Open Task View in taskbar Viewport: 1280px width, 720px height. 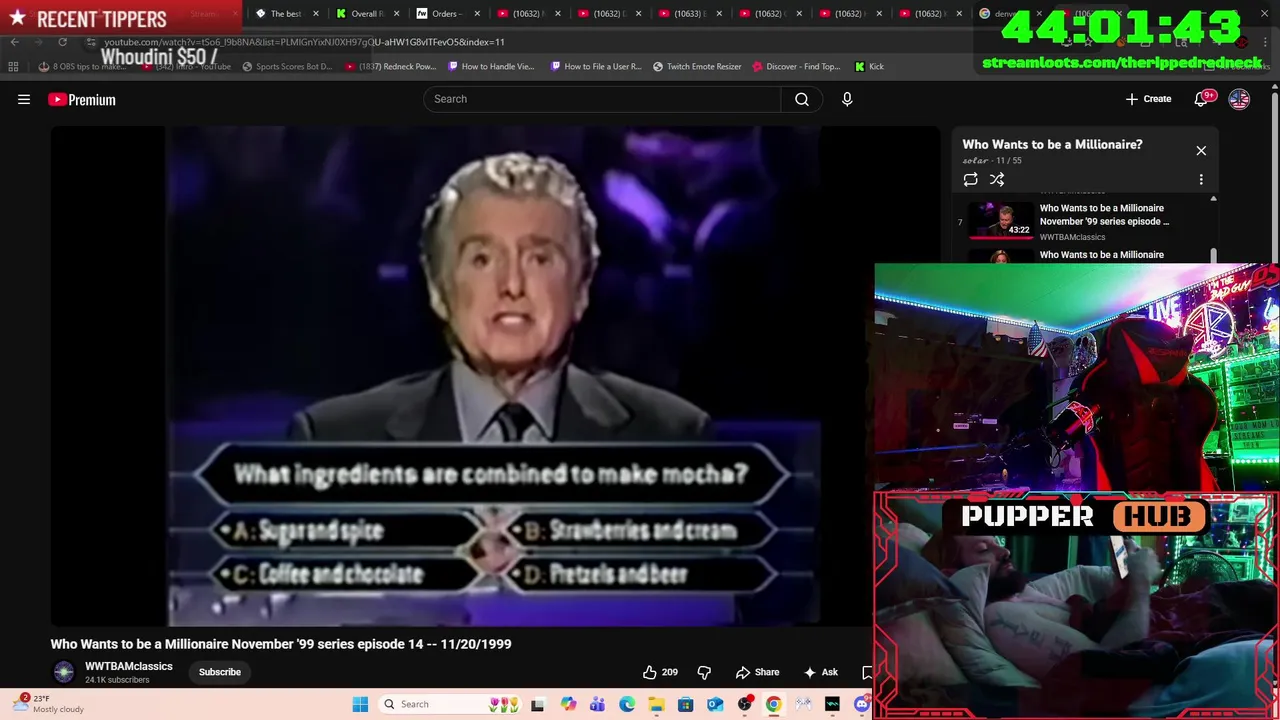(x=537, y=704)
